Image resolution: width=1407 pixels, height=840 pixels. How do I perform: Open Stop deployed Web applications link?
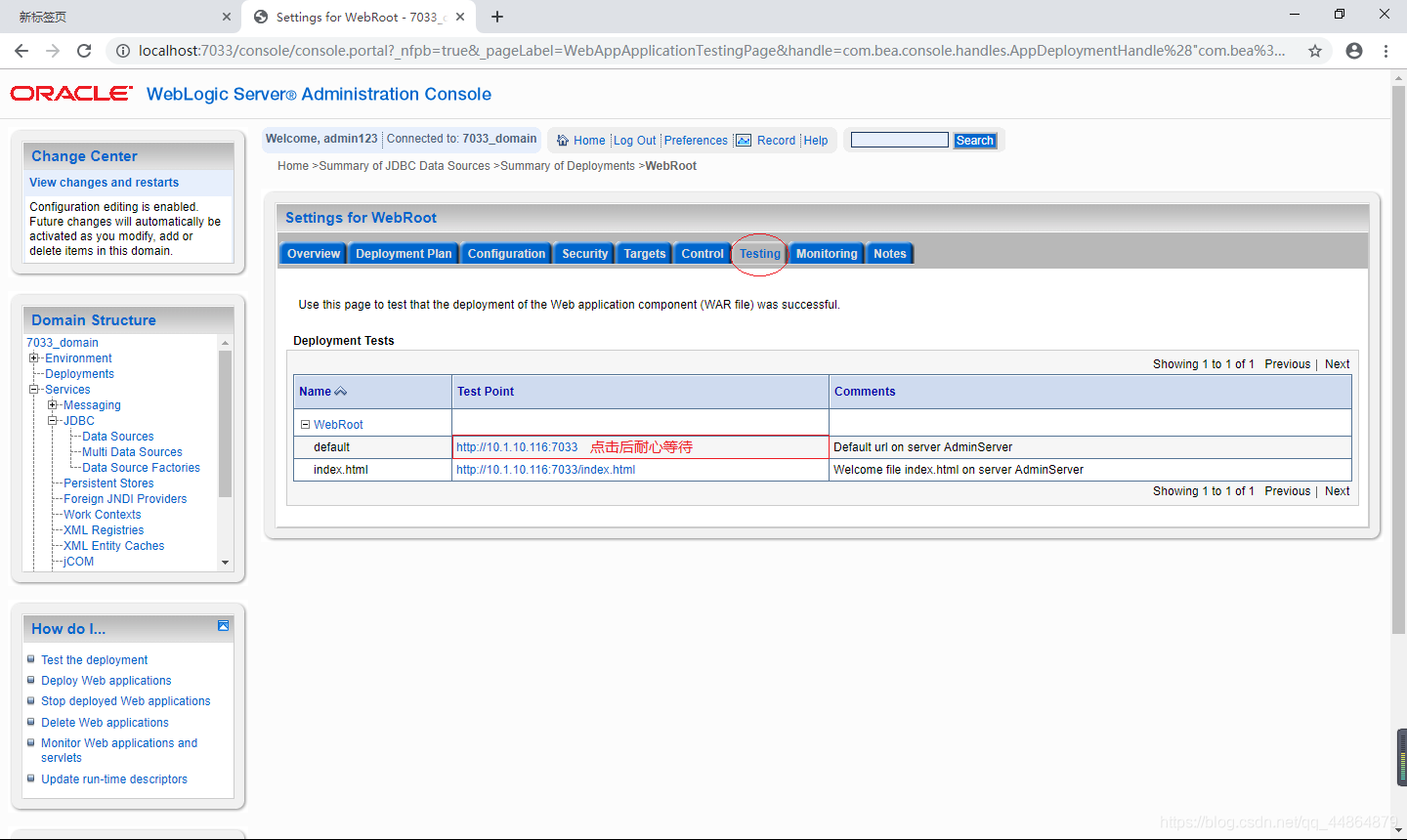coord(126,701)
